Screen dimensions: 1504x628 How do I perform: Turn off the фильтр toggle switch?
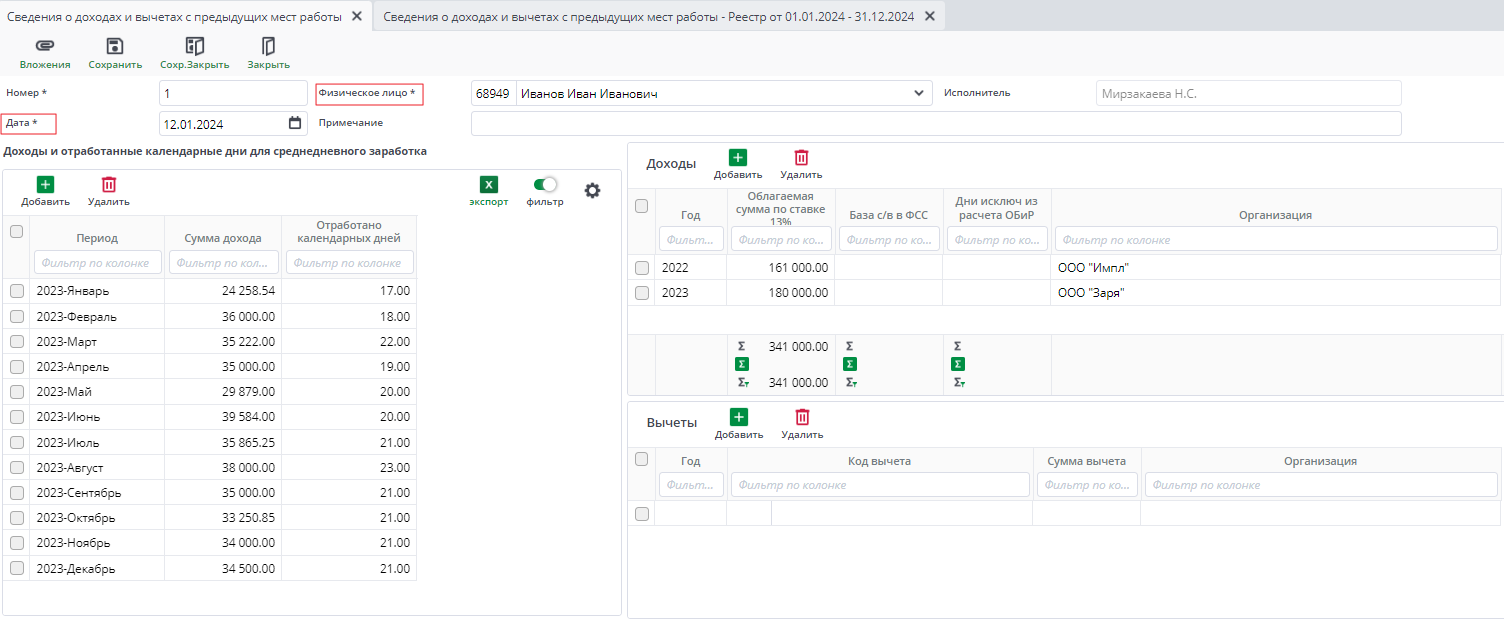pyautogui.click(x=545, y=184)
